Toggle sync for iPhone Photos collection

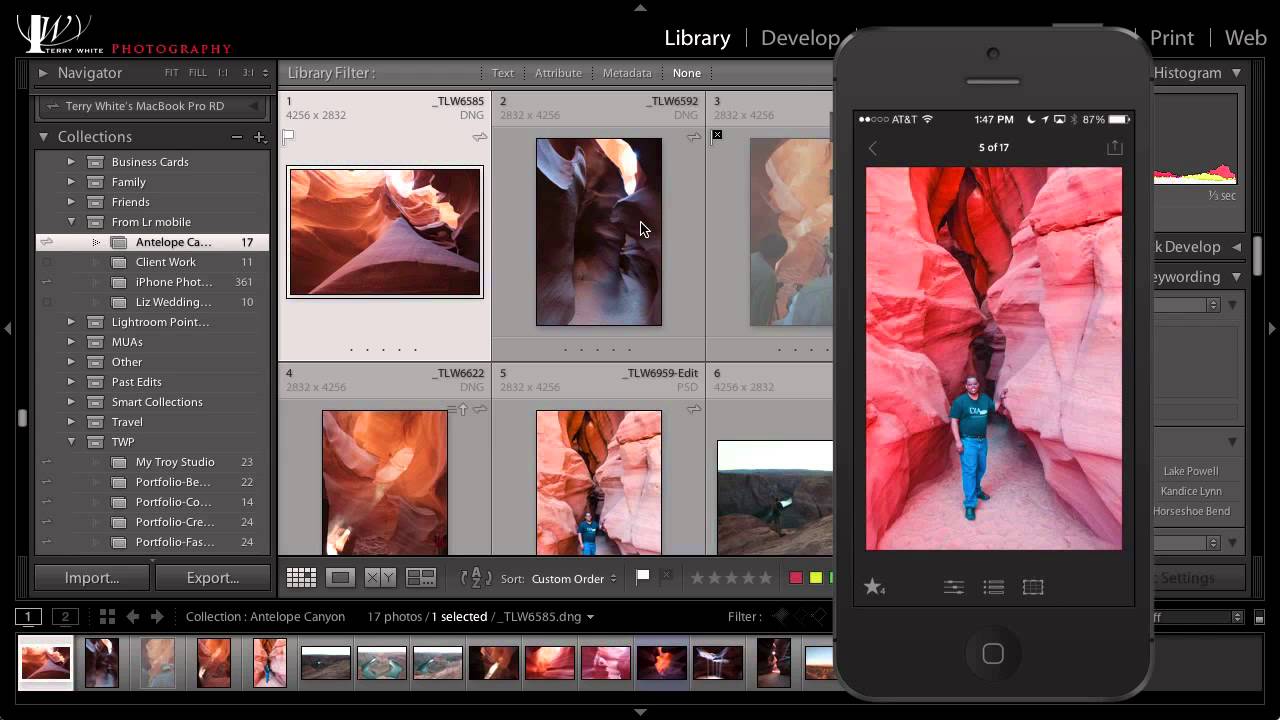coord(47,282)
